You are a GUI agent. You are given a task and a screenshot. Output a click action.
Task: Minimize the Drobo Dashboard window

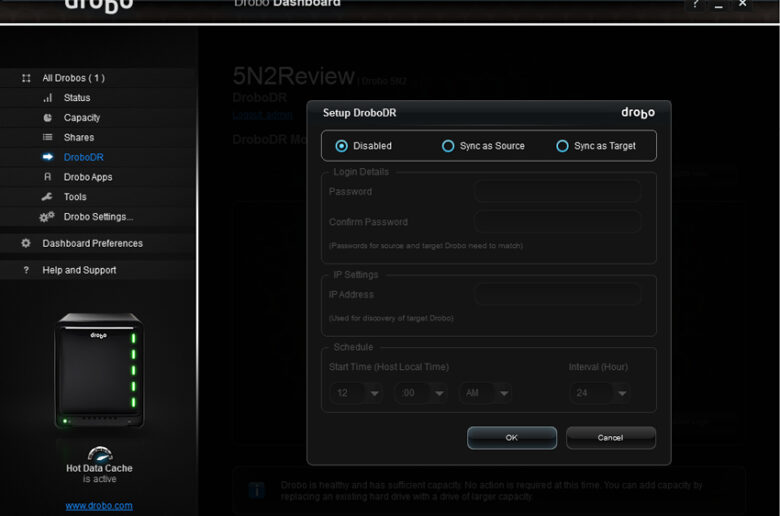pyautogui.click(x=718, y=5)
